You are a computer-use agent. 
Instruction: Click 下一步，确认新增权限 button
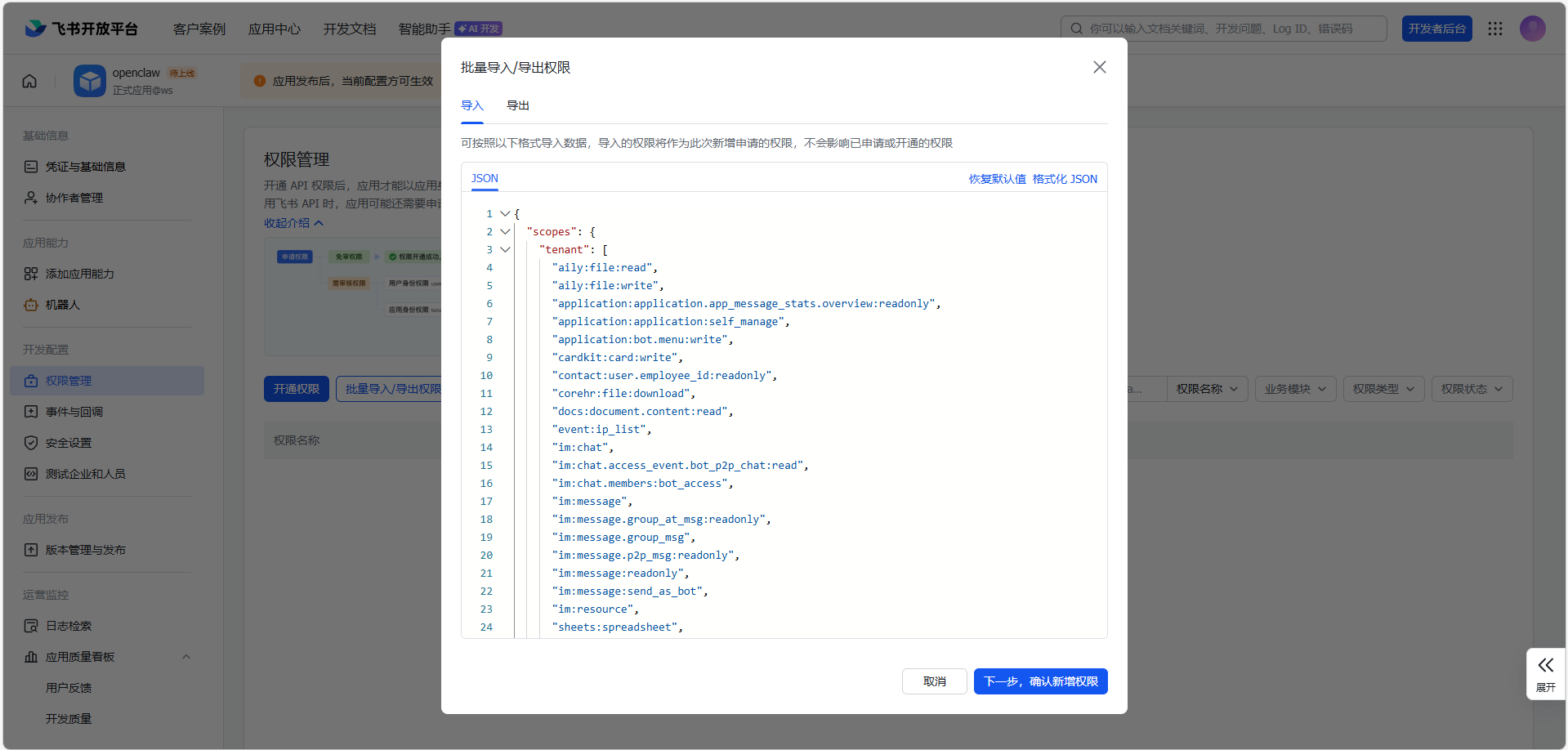(1040, 681)
